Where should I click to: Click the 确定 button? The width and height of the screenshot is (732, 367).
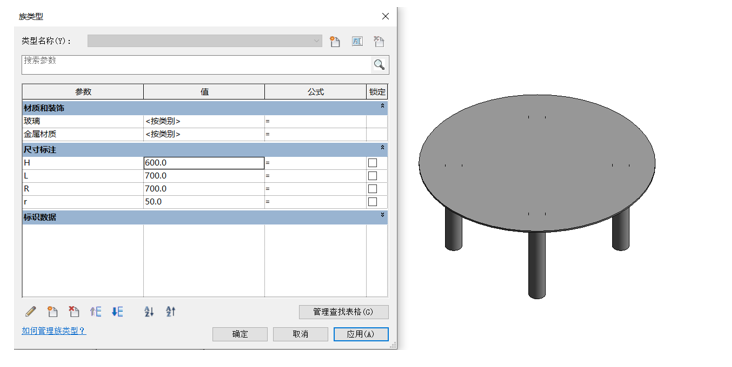point(240,334)
